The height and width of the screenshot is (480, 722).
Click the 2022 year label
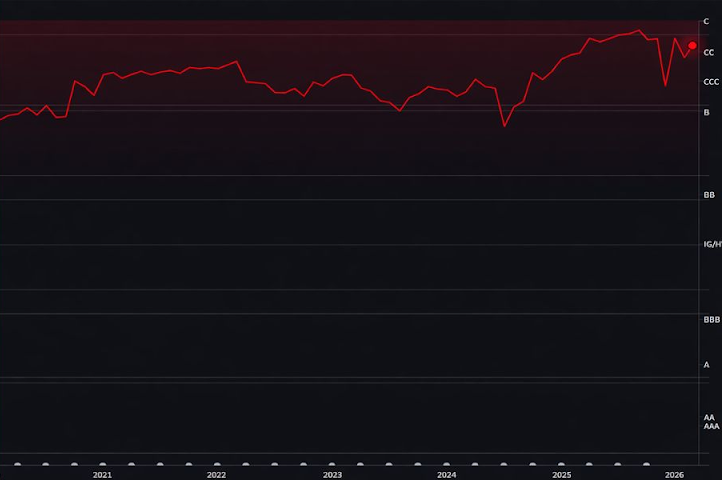coord(216,474)
